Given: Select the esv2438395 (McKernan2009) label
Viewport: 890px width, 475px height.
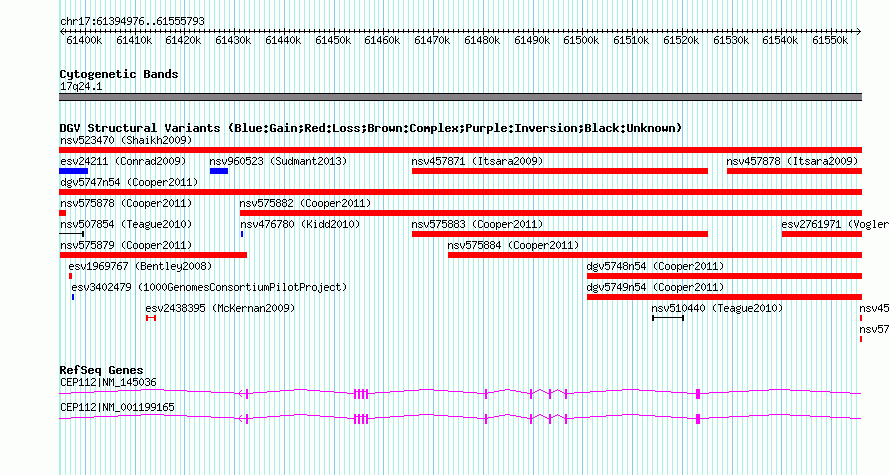Looking at the screenshot, I should [220, 308].
